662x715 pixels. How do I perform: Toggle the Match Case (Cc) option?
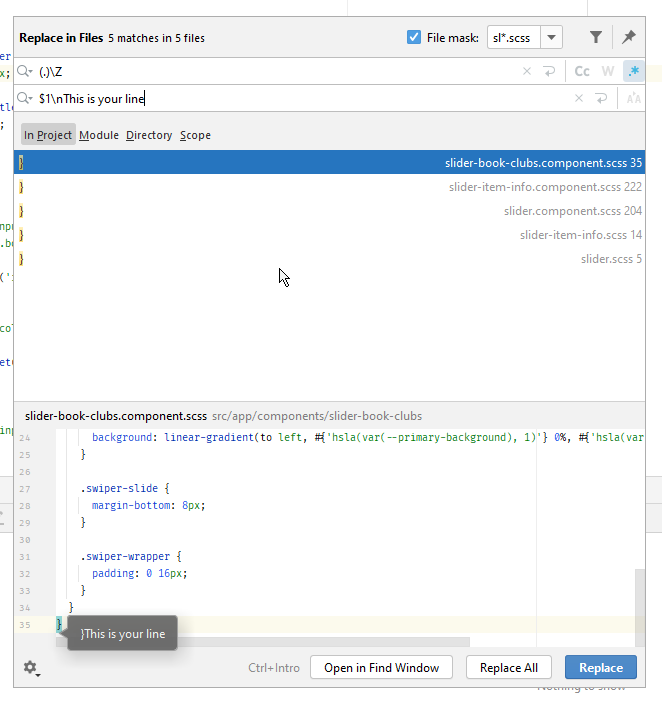[582, 71]
